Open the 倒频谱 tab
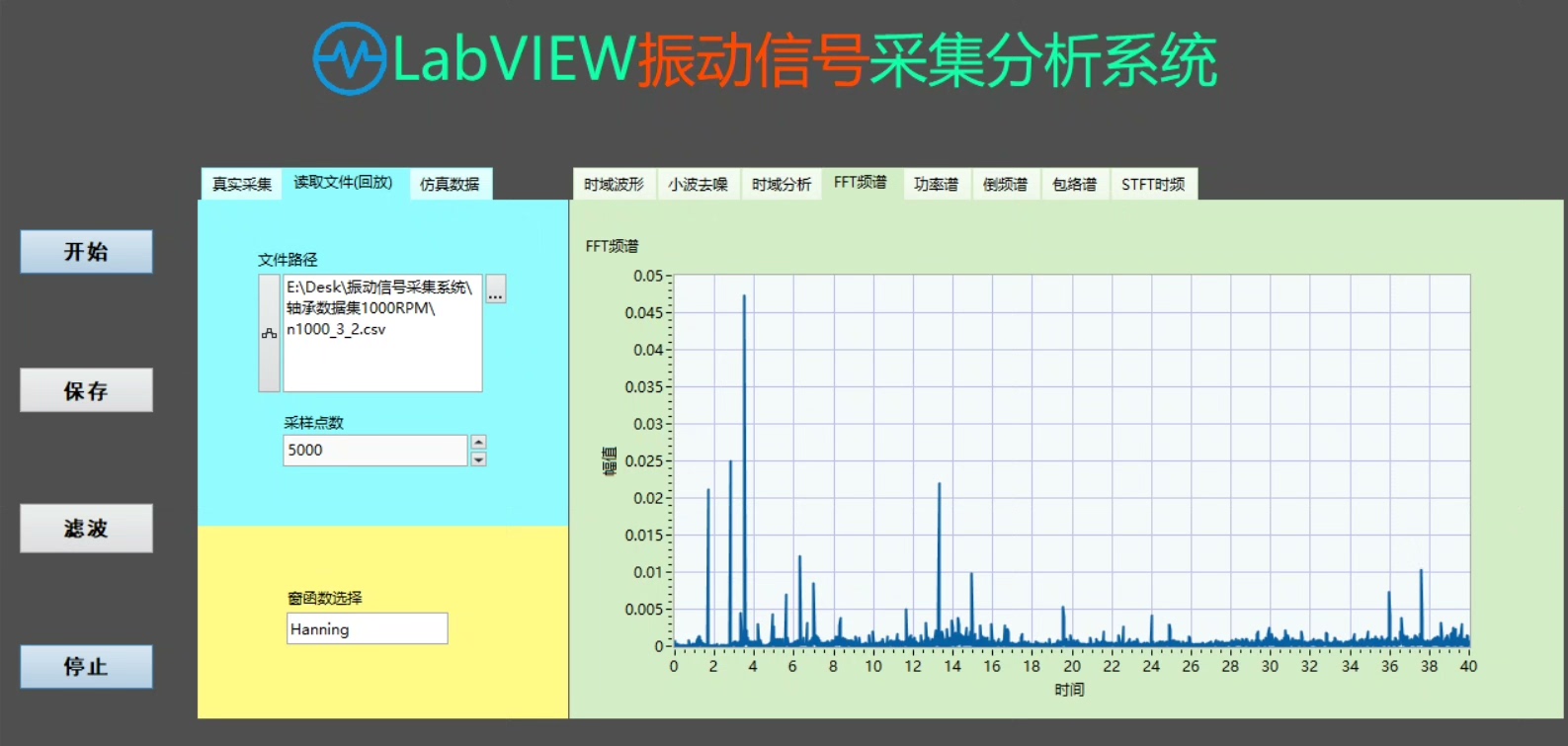 click(1005, 184)
